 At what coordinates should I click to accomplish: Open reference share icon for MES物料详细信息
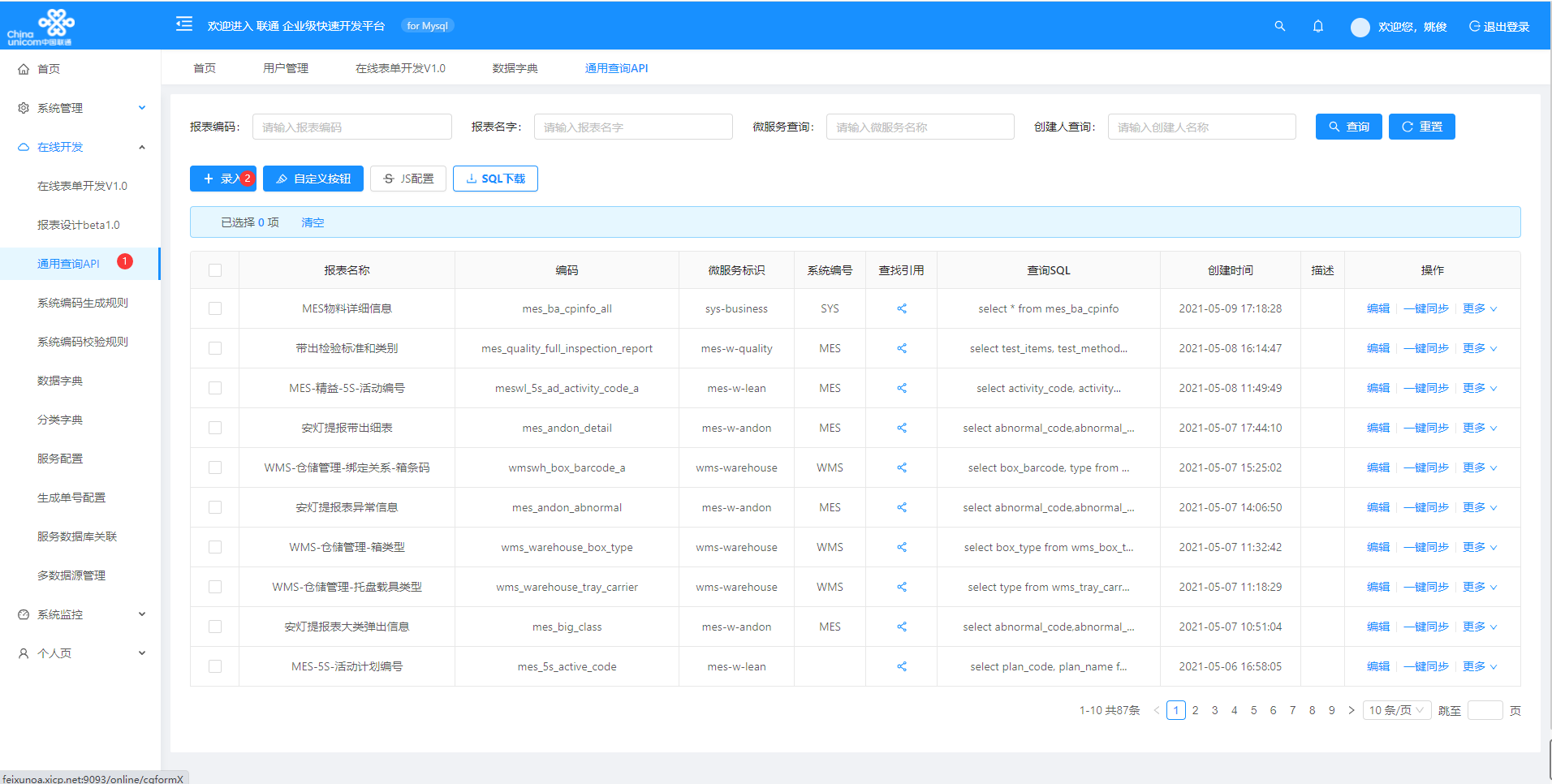click(x=901, y=308)
